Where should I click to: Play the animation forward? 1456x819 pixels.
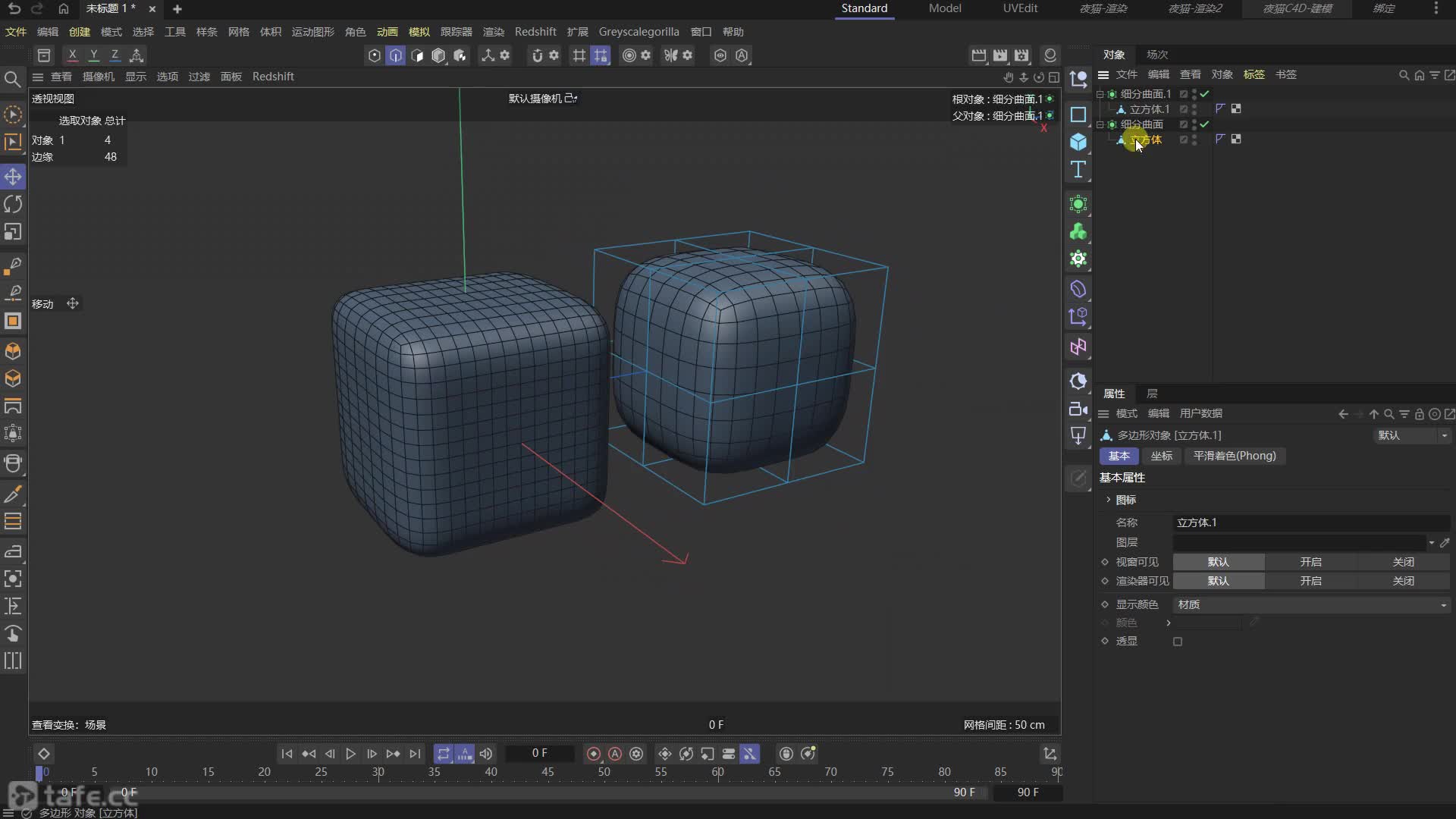point(350,753)
